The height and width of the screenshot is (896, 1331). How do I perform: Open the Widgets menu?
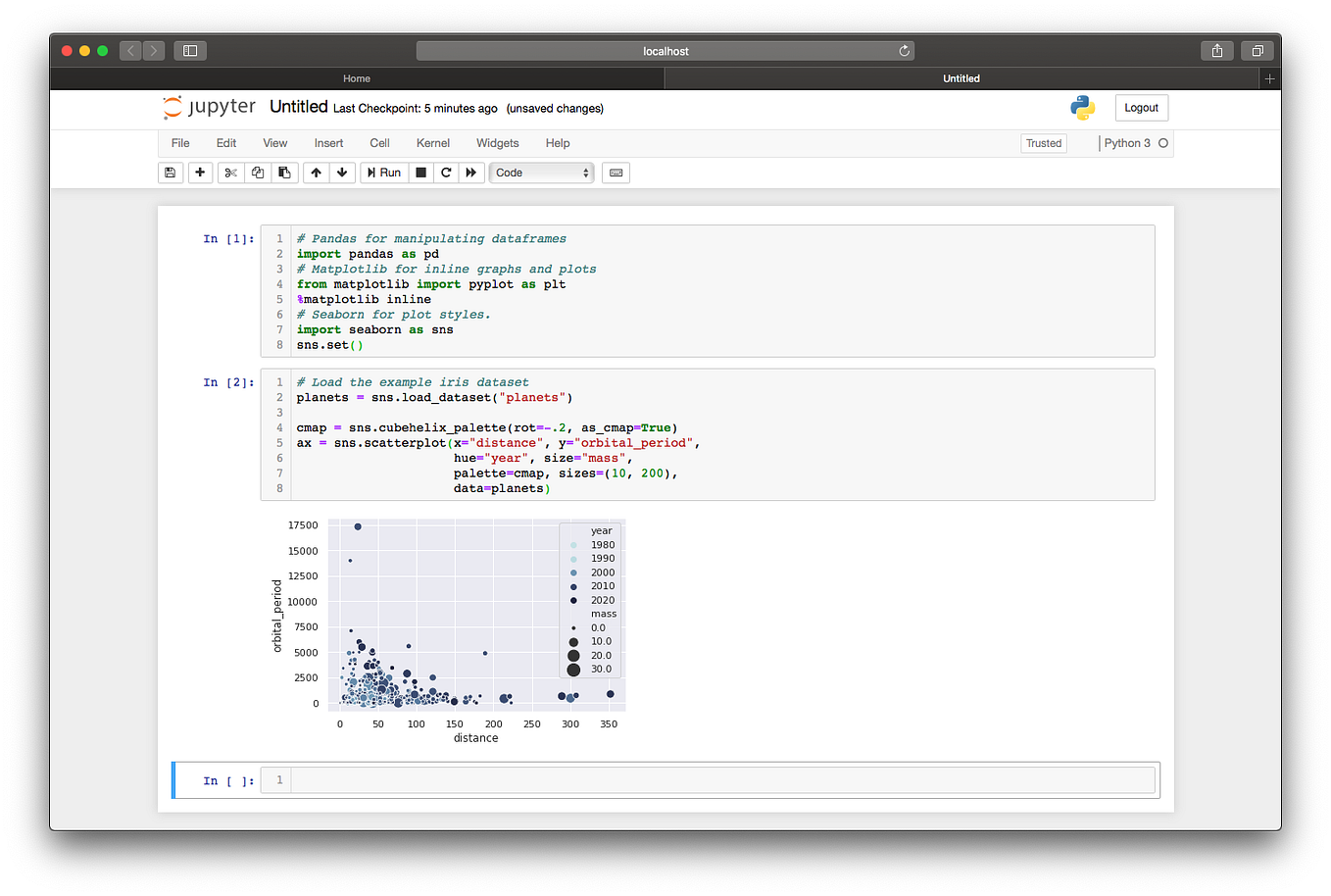[x=497, y=143]
